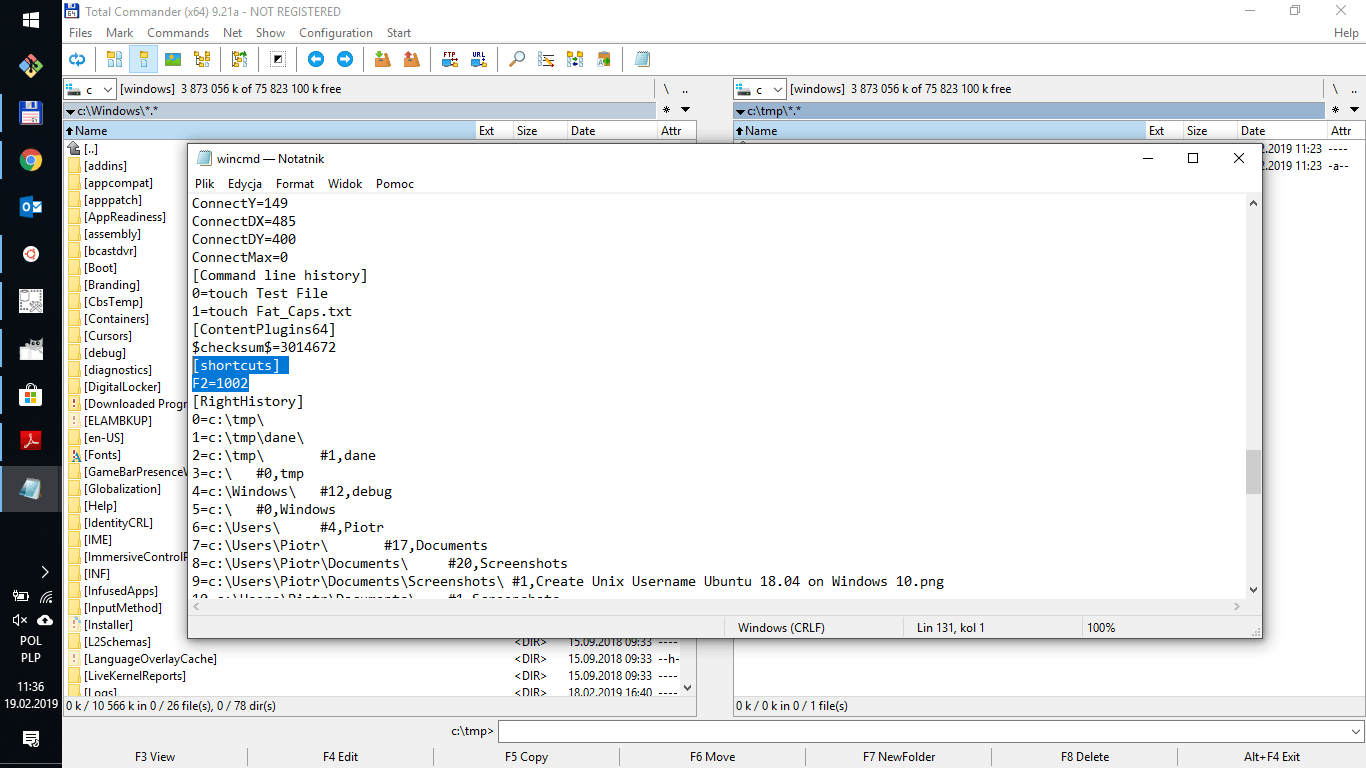The width and height of the screenshot is (1366, 768).
Task: Click the F7 NewFolder button
Action: 899,757
